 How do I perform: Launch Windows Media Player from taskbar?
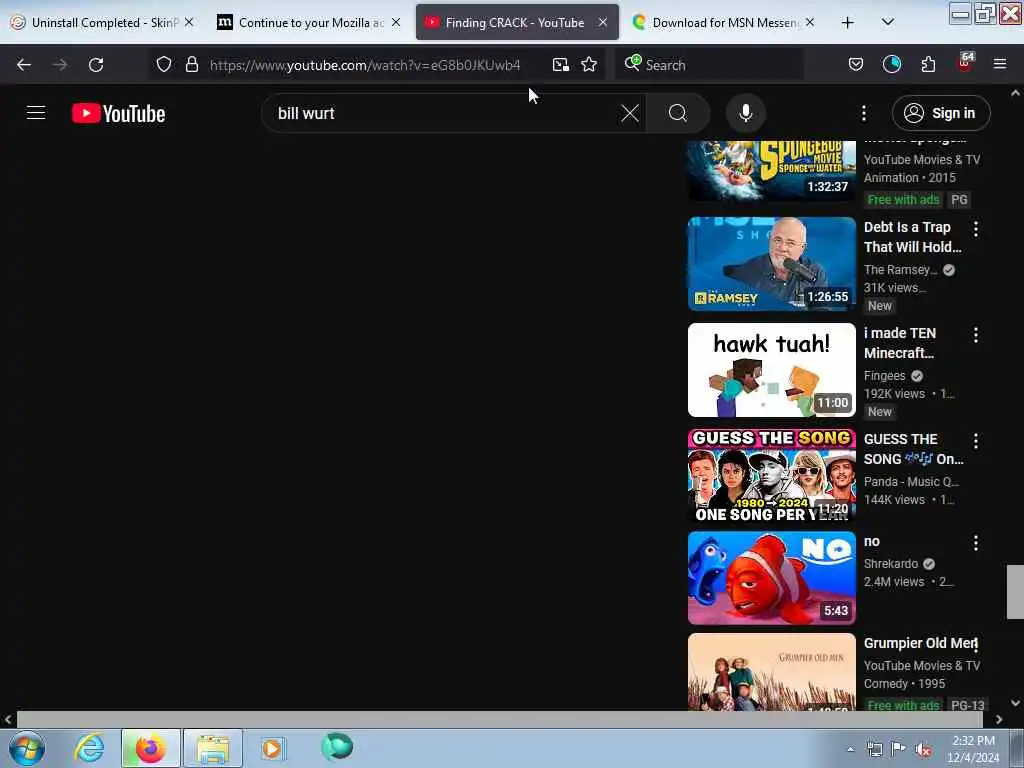272,748
